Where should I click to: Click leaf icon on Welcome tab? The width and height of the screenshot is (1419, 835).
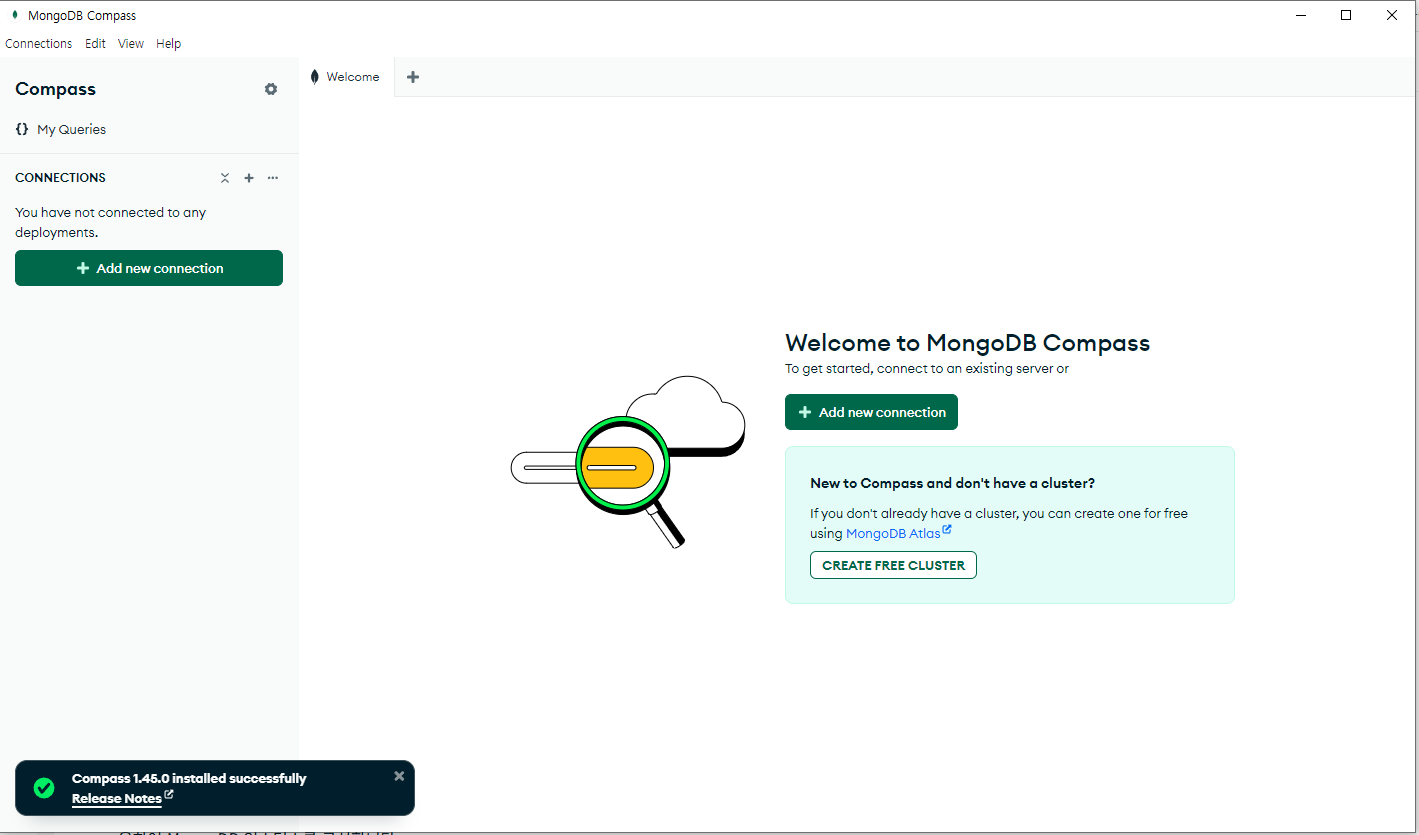(x=315, y=77)
